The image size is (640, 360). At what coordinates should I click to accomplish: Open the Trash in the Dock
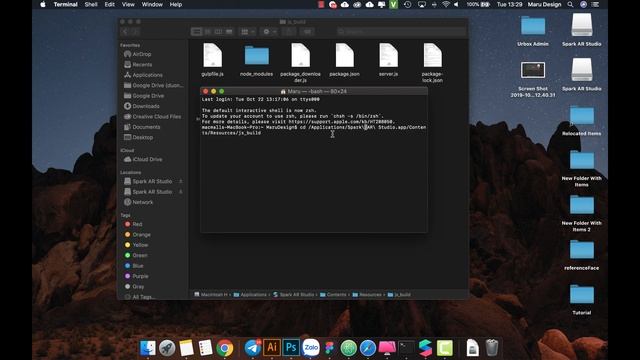coord(492,348)
